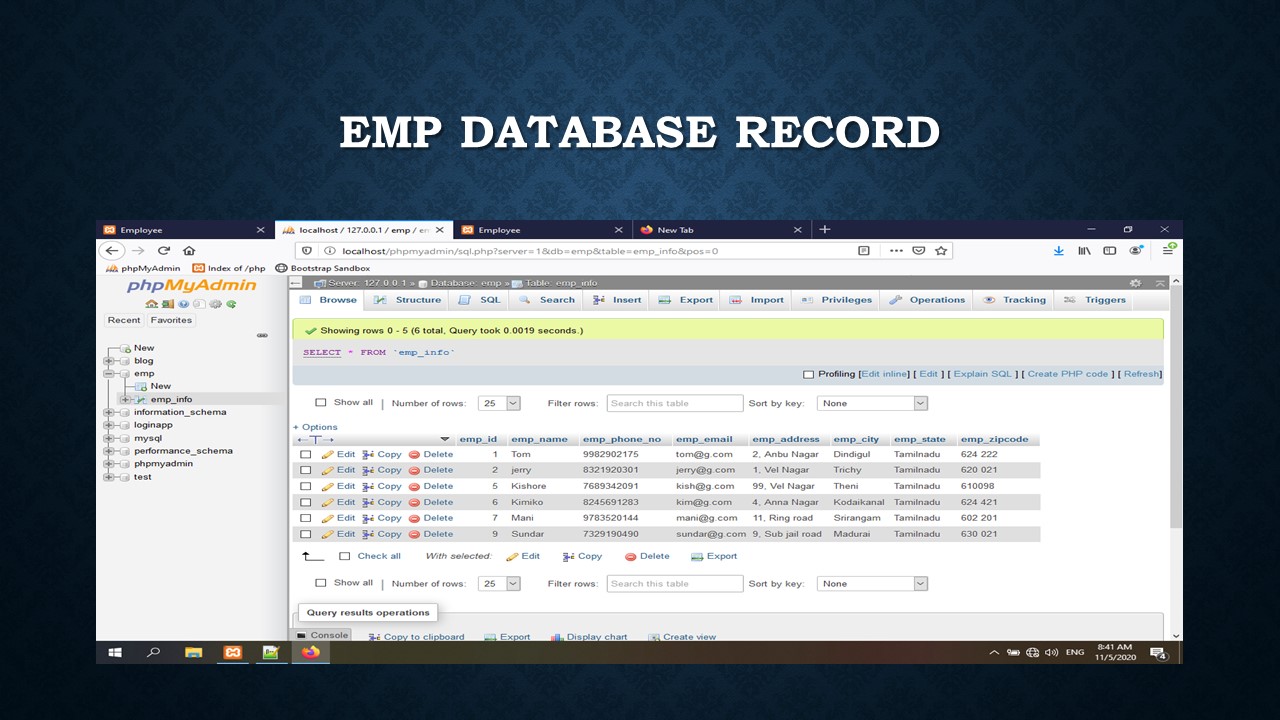Click the Firefox home icon

pyautogui.click(x=189, y=251)
